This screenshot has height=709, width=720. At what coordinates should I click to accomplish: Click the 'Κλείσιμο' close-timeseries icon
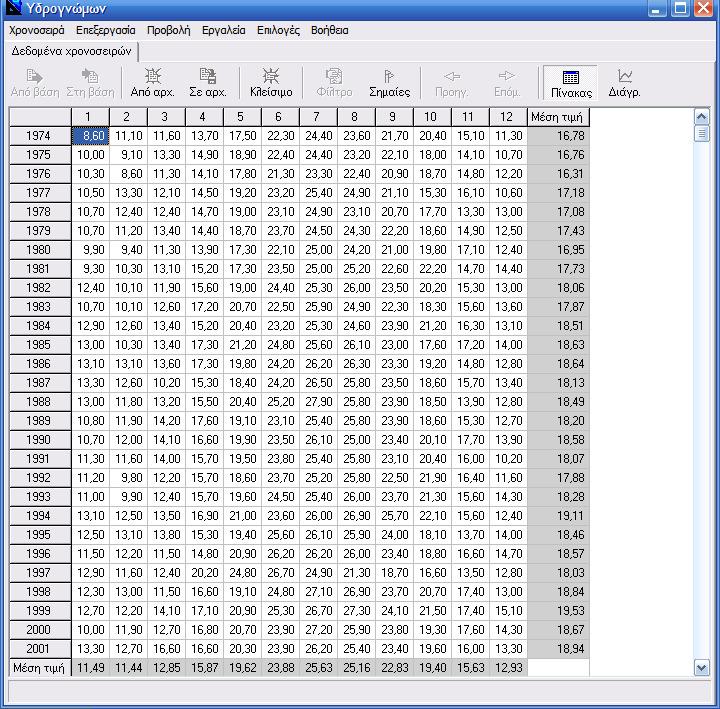coord(271,83)
